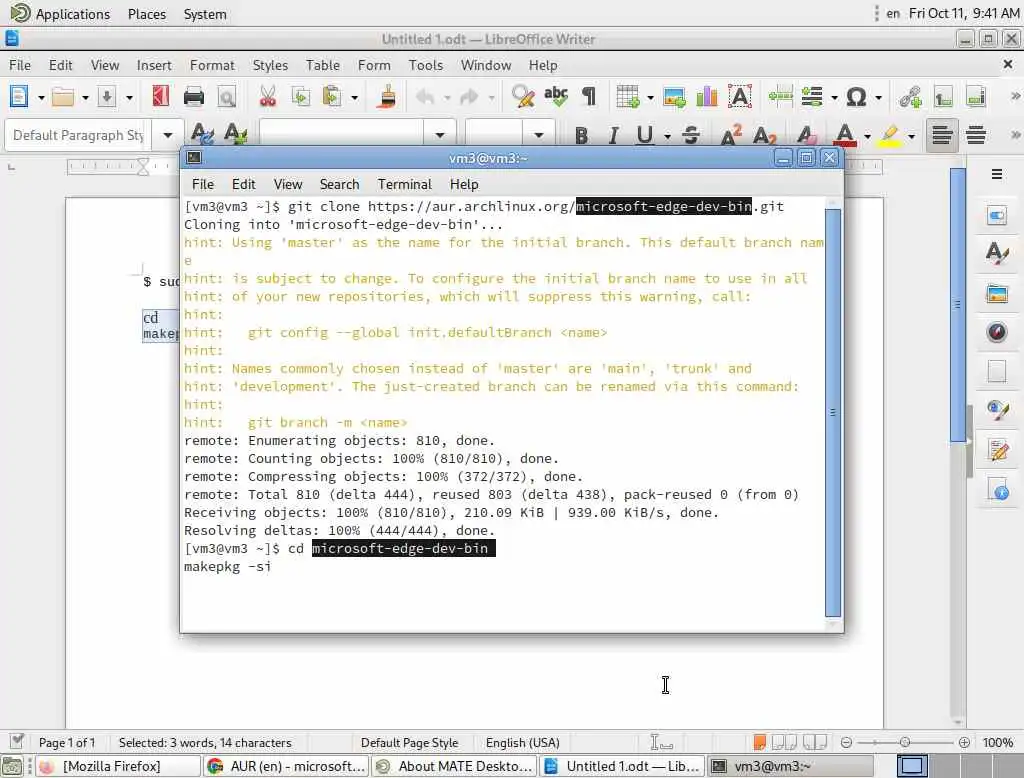Open the Tools menu in Writer
The width and height of the screenshot is (1024, 778).
(426, 65)
